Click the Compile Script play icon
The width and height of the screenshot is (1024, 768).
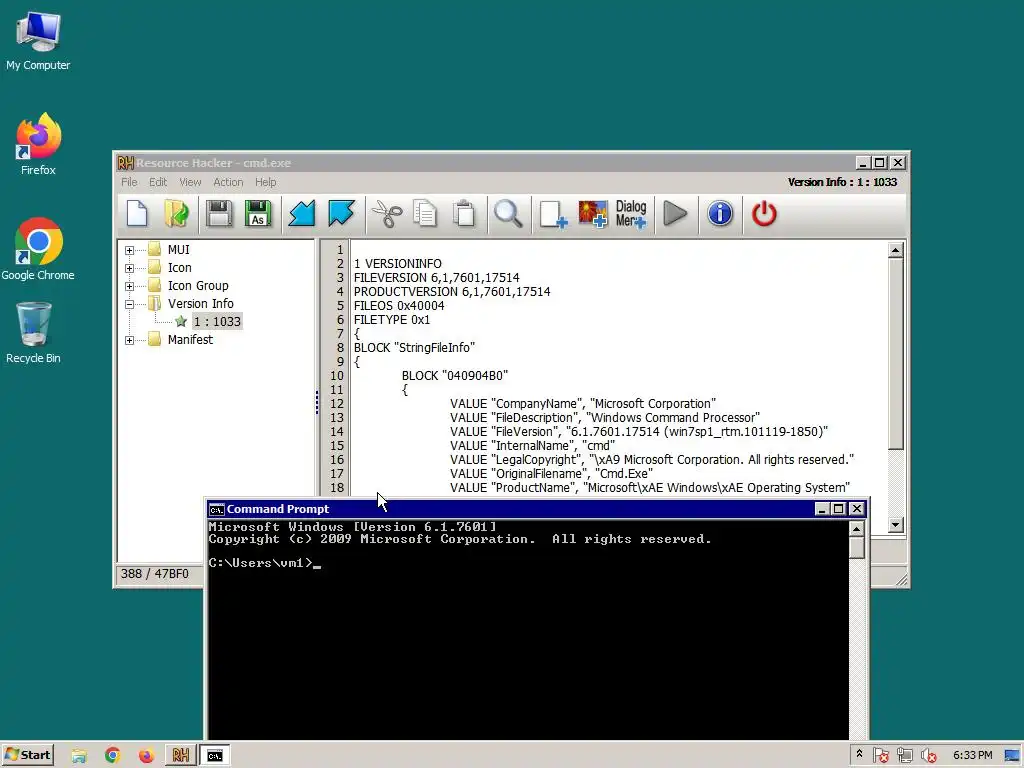point(675,214)
